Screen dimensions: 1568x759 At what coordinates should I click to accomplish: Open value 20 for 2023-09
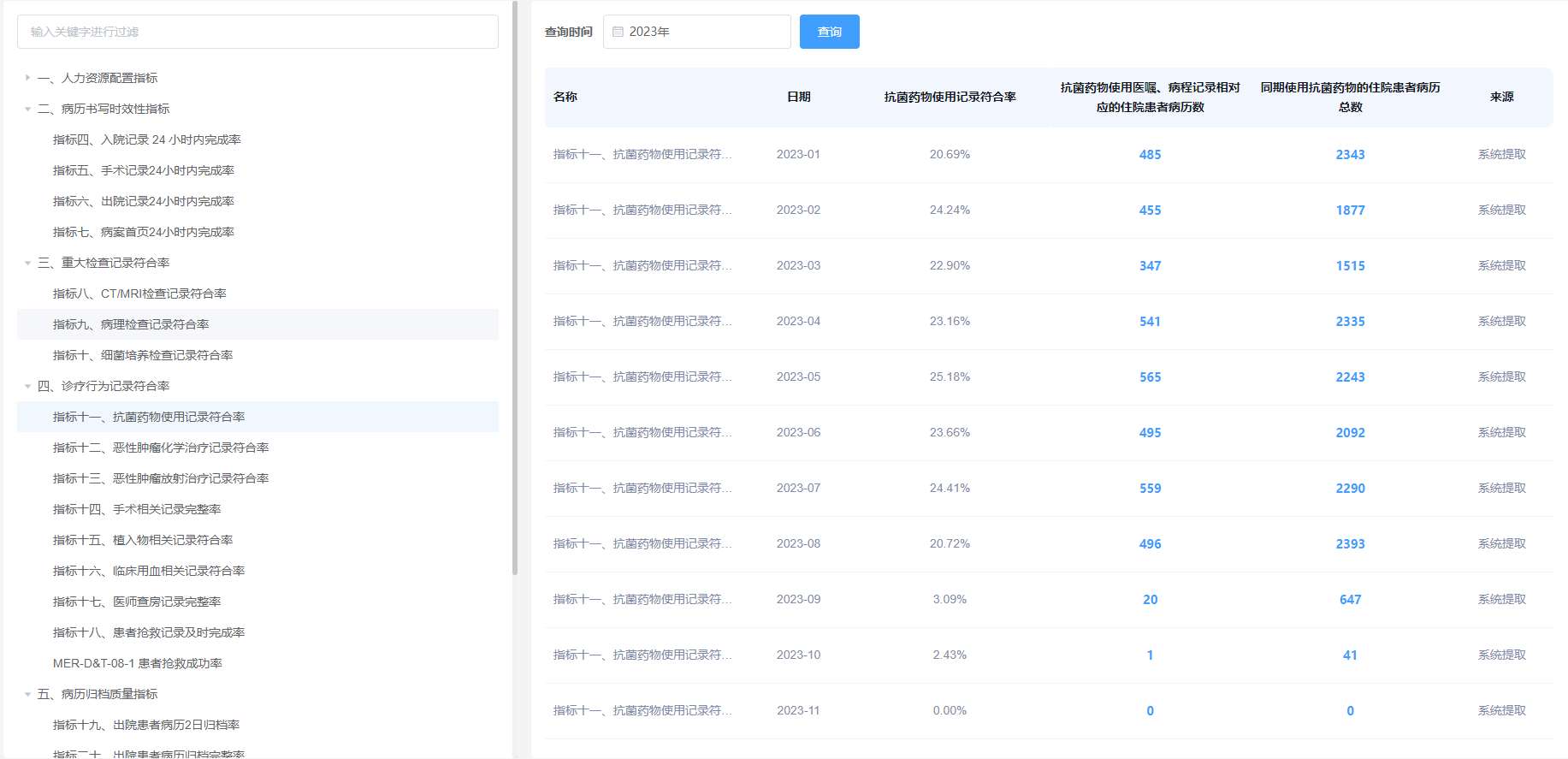1150,600
